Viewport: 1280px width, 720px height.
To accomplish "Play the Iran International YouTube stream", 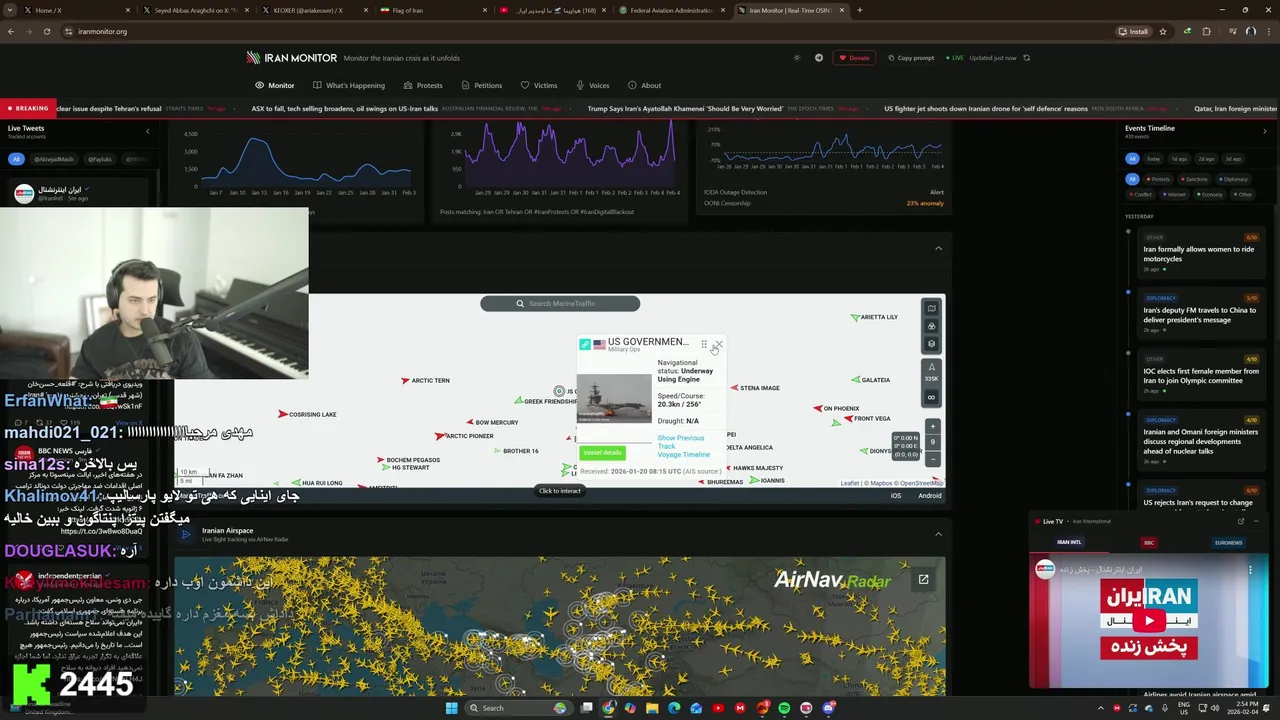I will tap(1149, 621).
